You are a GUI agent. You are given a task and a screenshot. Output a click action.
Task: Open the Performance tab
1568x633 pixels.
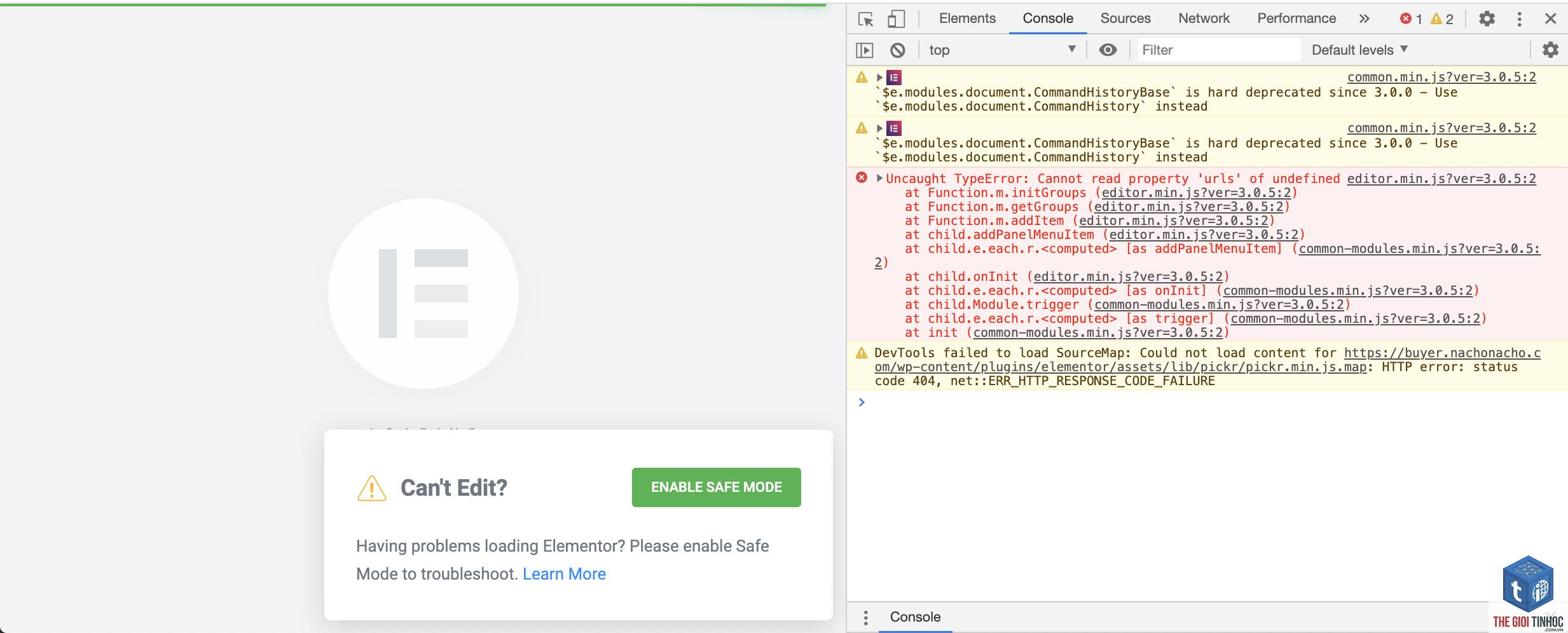coord(1296,18)
